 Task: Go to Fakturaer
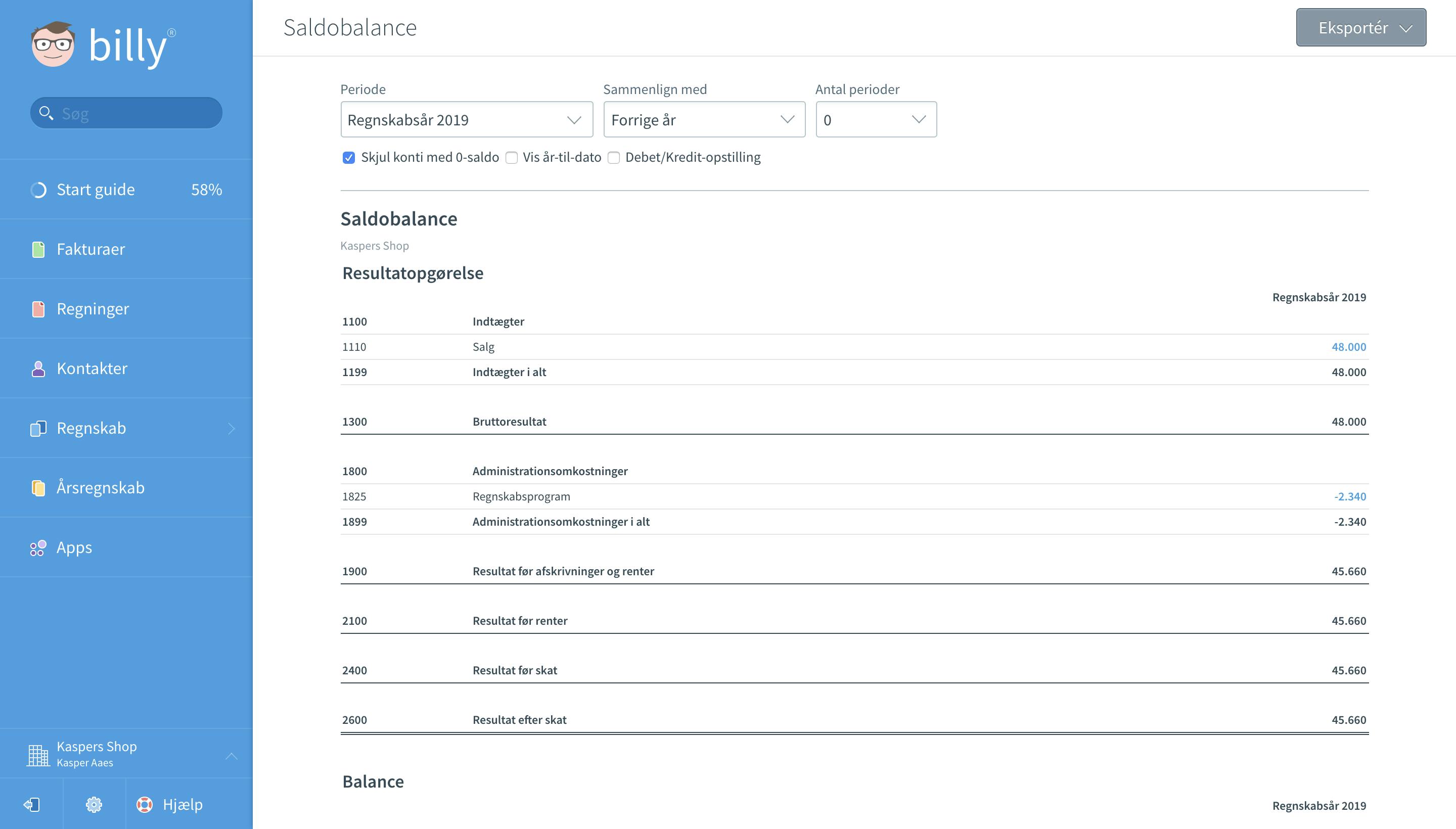[x=126, y=249]
